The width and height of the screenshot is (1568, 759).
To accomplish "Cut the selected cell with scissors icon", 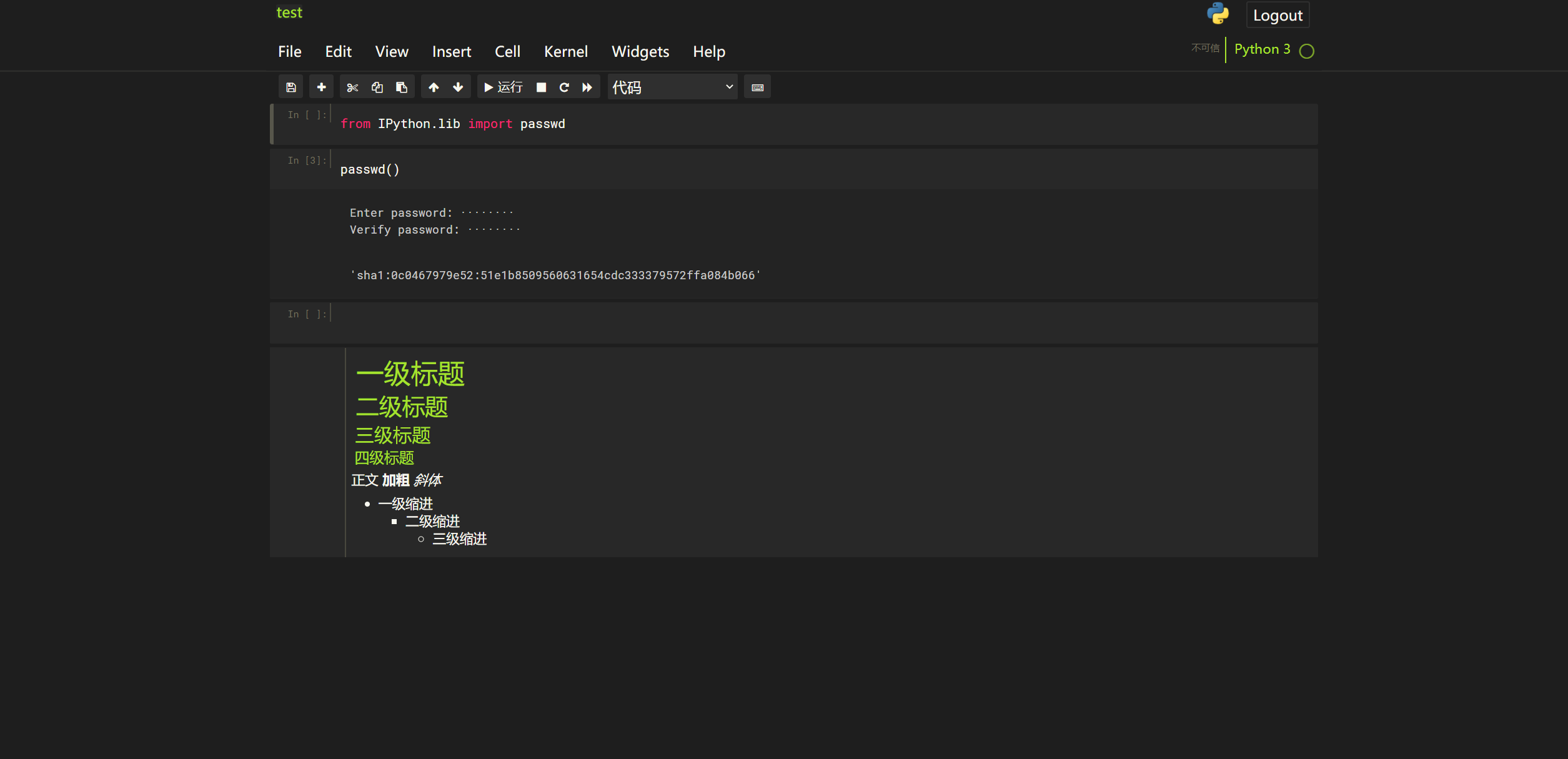I will coord(352,87).
